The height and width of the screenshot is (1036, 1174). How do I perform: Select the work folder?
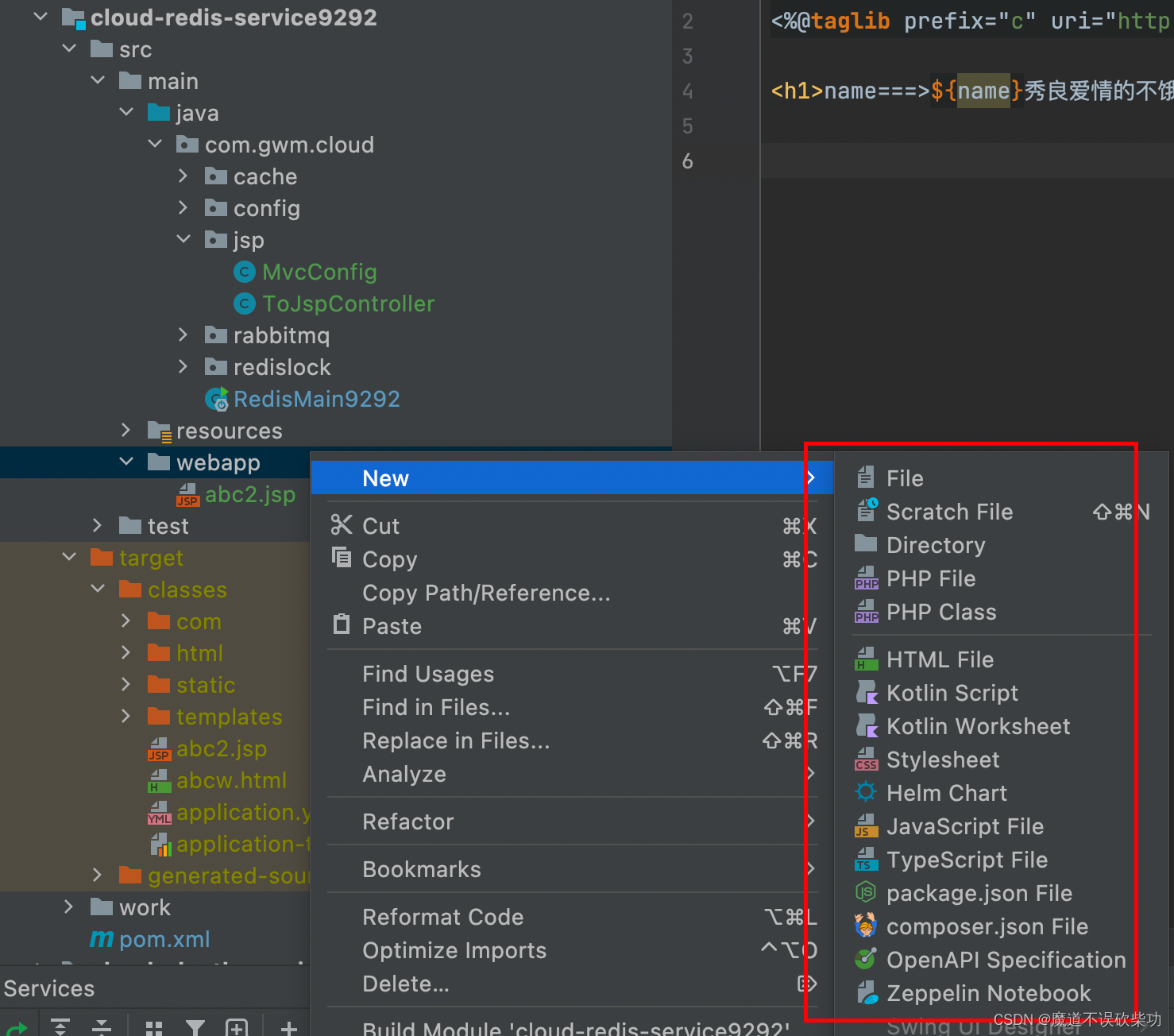(145, 907)
